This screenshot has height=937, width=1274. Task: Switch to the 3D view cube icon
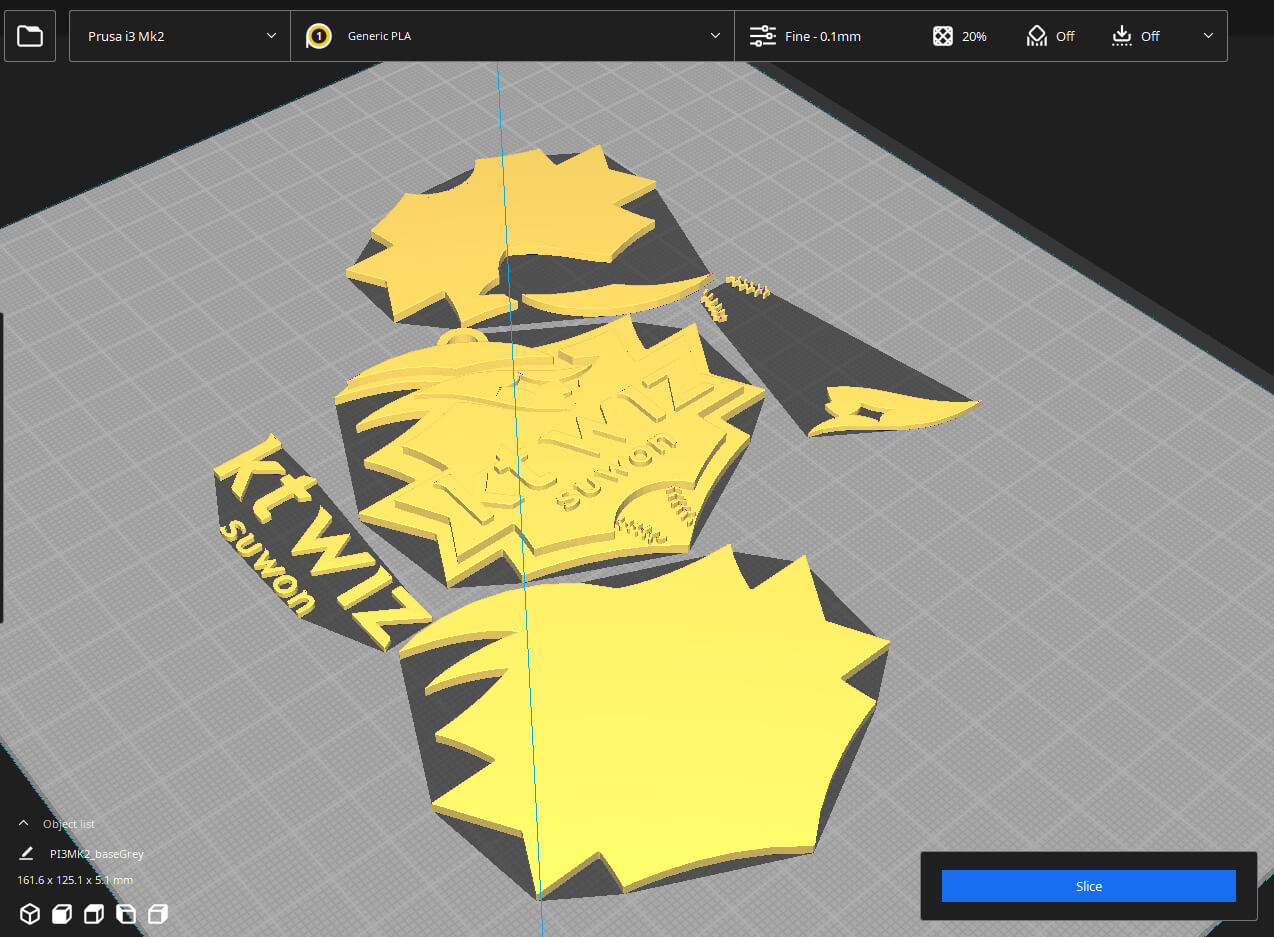point(30,914)
